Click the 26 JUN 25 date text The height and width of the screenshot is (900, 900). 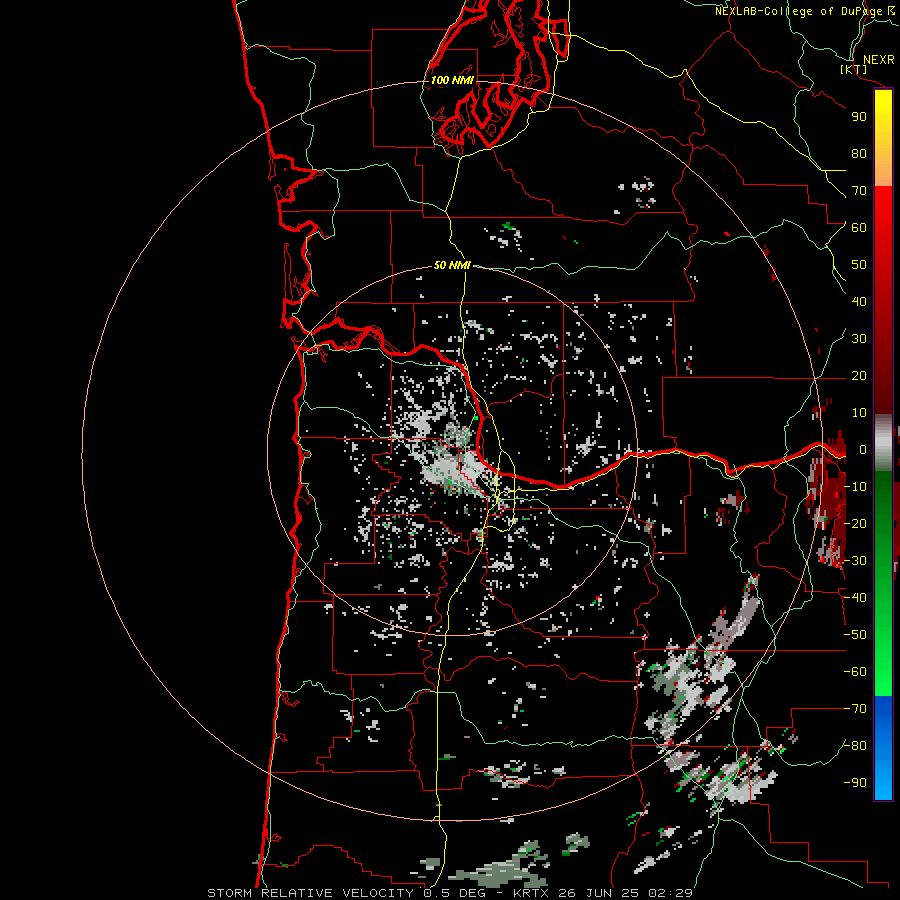point(599,893)
